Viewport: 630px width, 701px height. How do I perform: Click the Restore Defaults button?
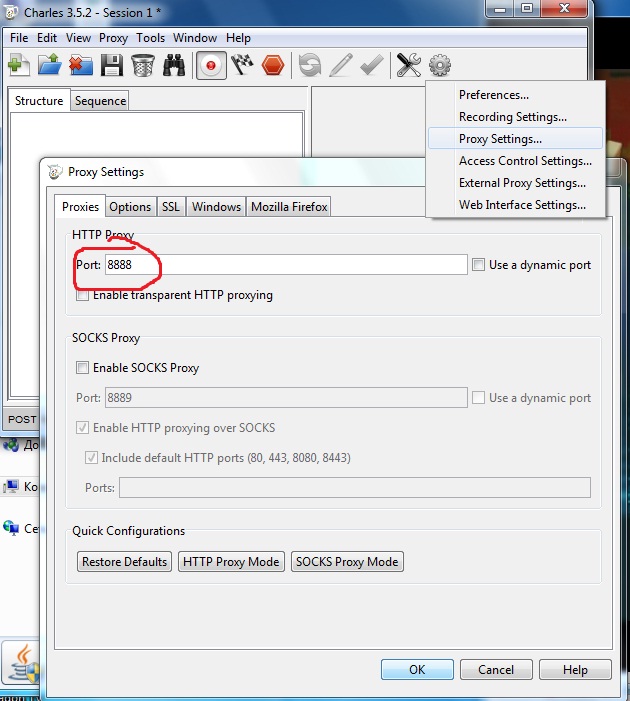124,562
